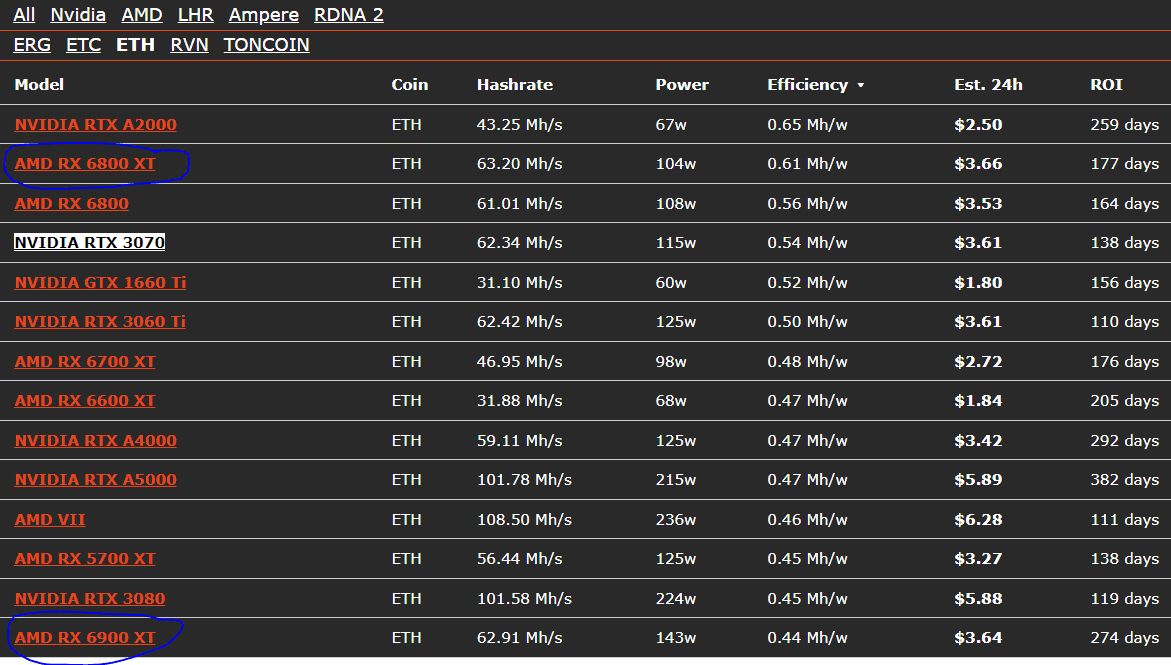The image size is (1171, 665).
Task: View NVIDIA GTX 1660 Ti details
Action: coord(100,283)
